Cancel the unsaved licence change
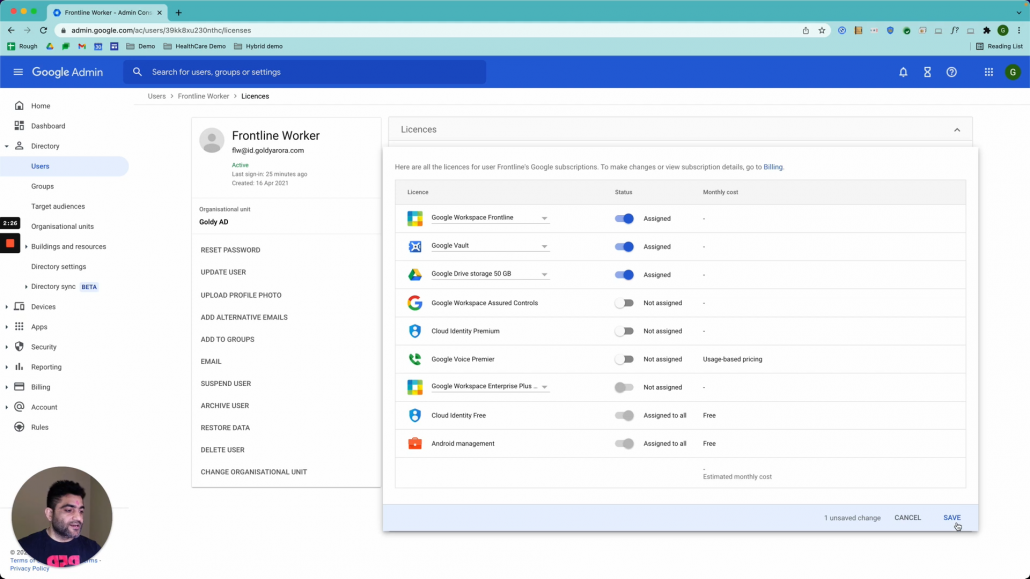1030x579 pixels. [907, 518]
